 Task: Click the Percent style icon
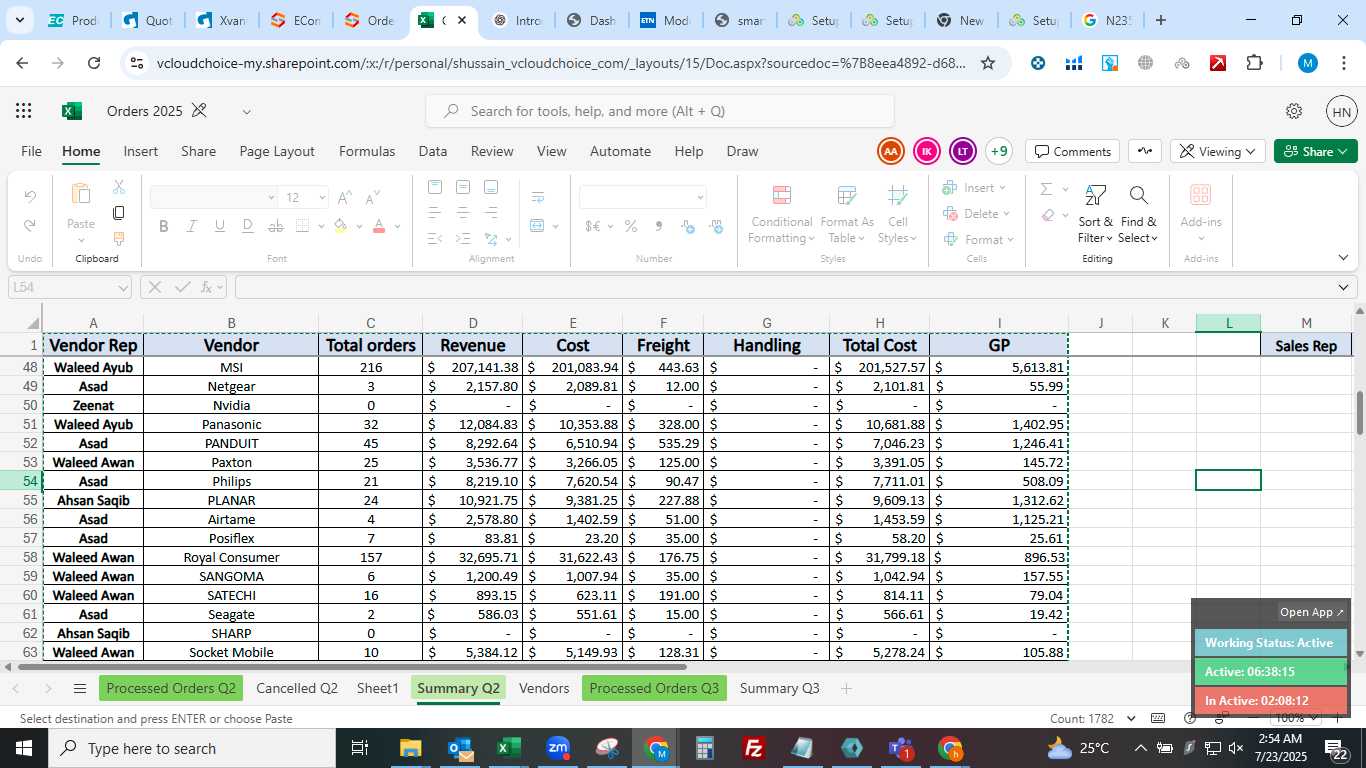pos(631,227)
